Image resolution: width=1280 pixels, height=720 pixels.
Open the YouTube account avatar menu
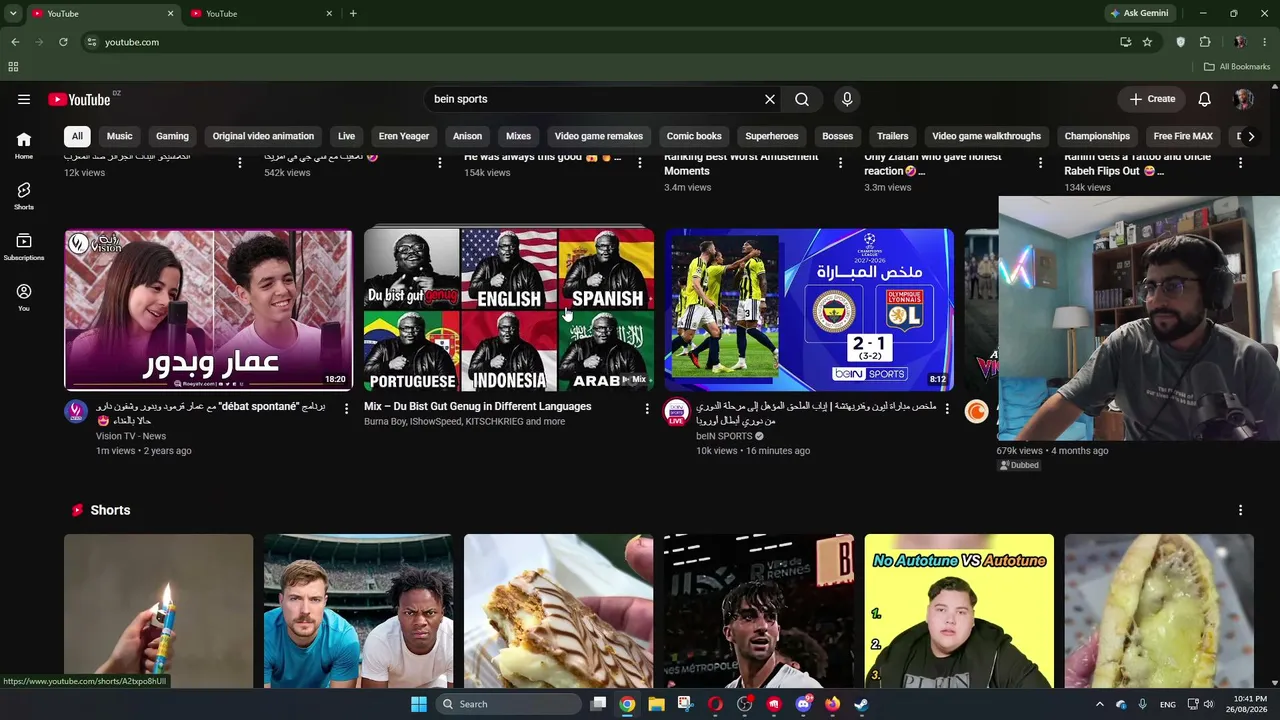1244,99
